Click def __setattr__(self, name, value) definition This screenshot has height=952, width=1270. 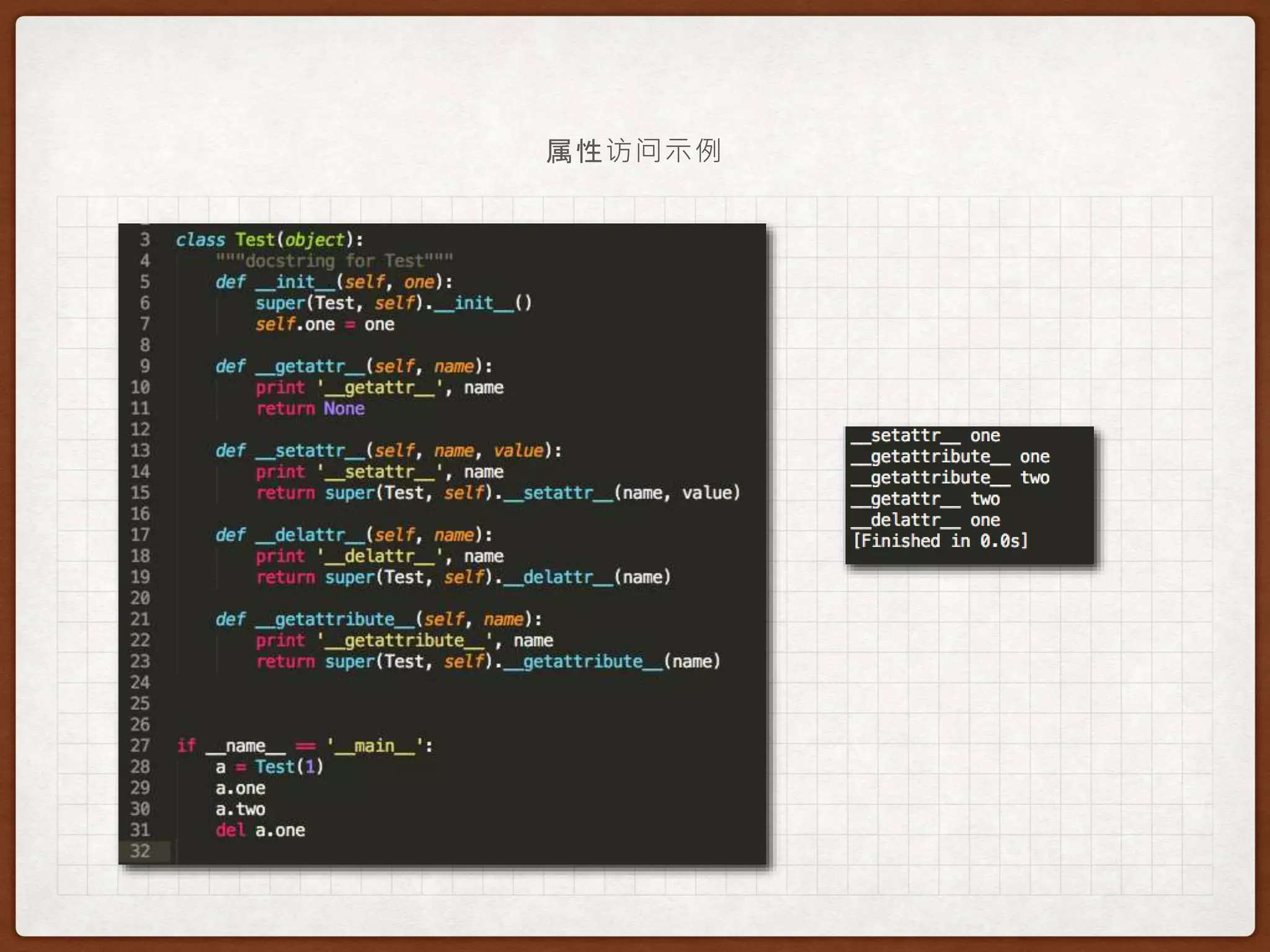[389, 451]
